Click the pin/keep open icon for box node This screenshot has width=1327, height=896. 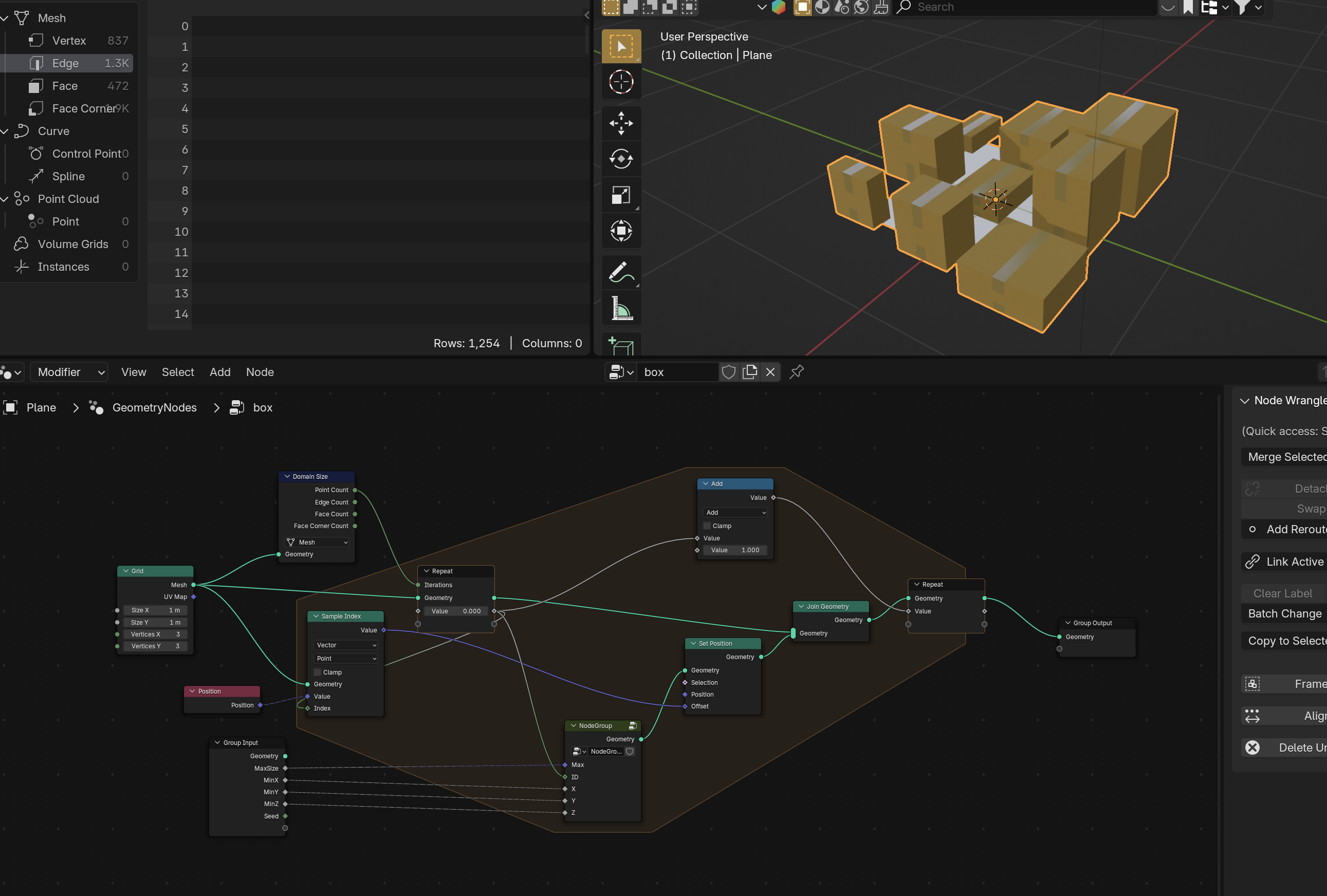[x=797, y=371]
